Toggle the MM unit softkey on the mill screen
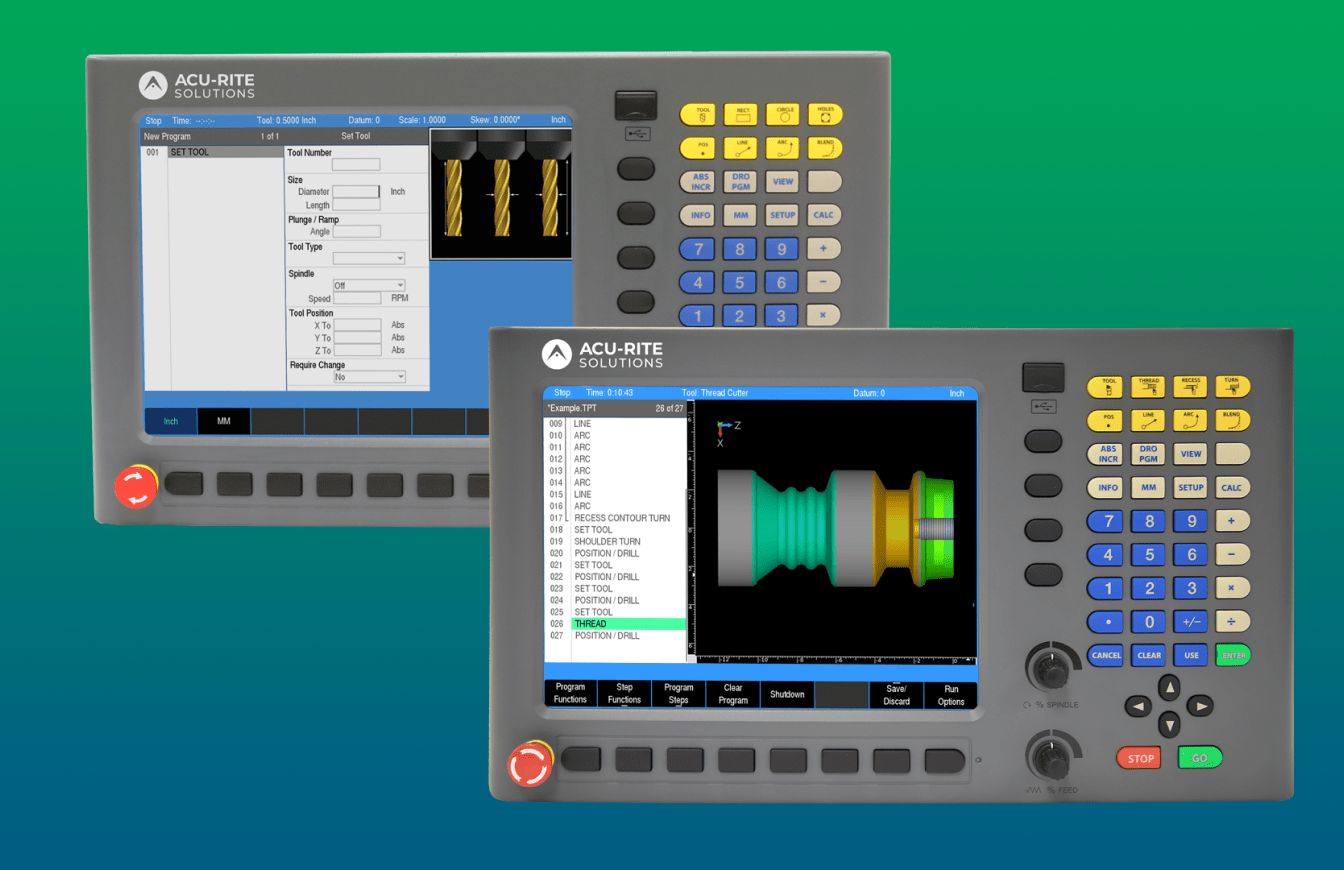The width and height of the screenshot is (1344, 870). [224, 421]
